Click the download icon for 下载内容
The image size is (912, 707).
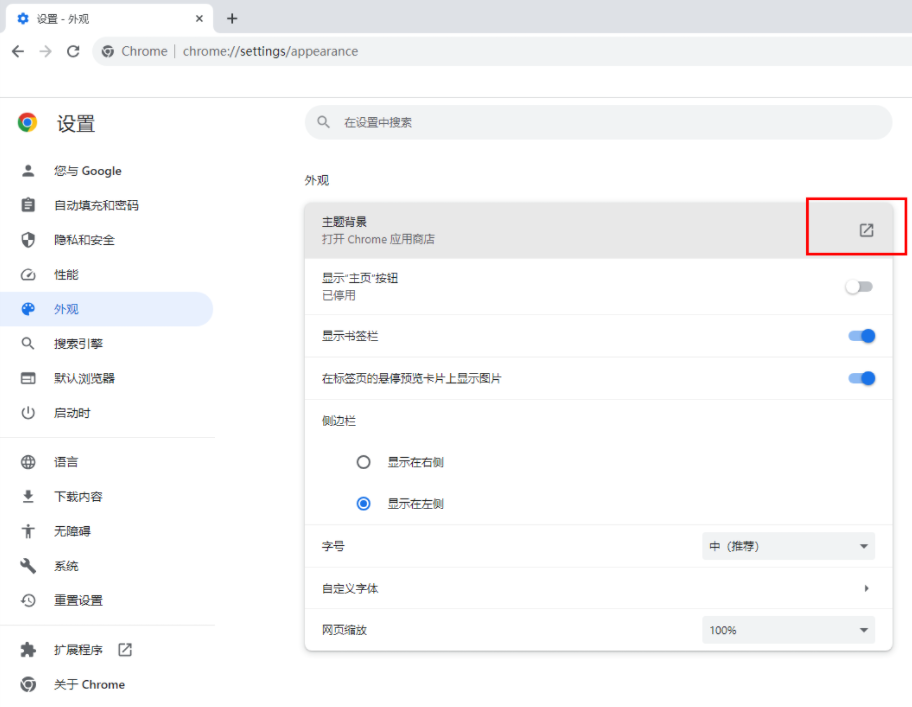[28, 496]
